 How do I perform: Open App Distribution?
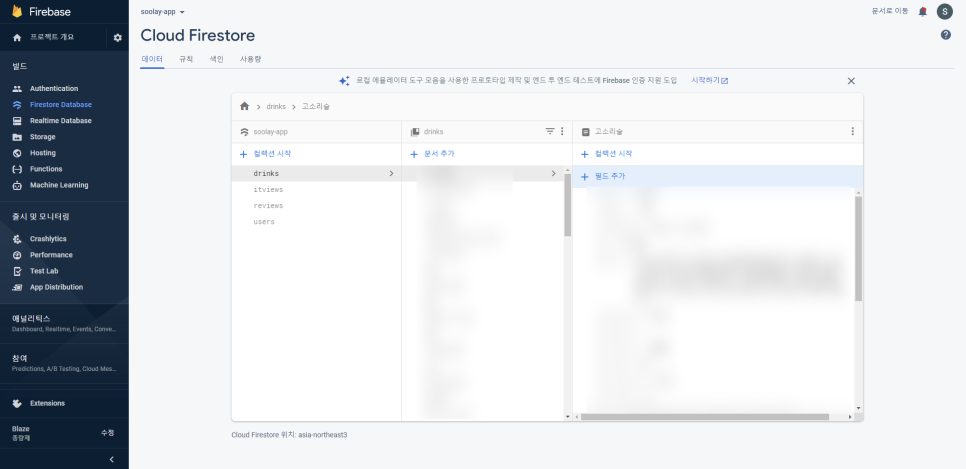[56, 287]
